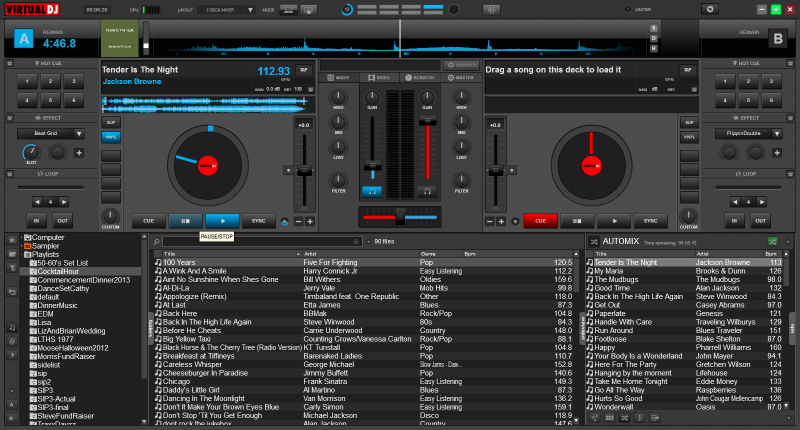Screen dimensions: 800x430
Task: Set loop IN point on deck A
Action: 36,221
